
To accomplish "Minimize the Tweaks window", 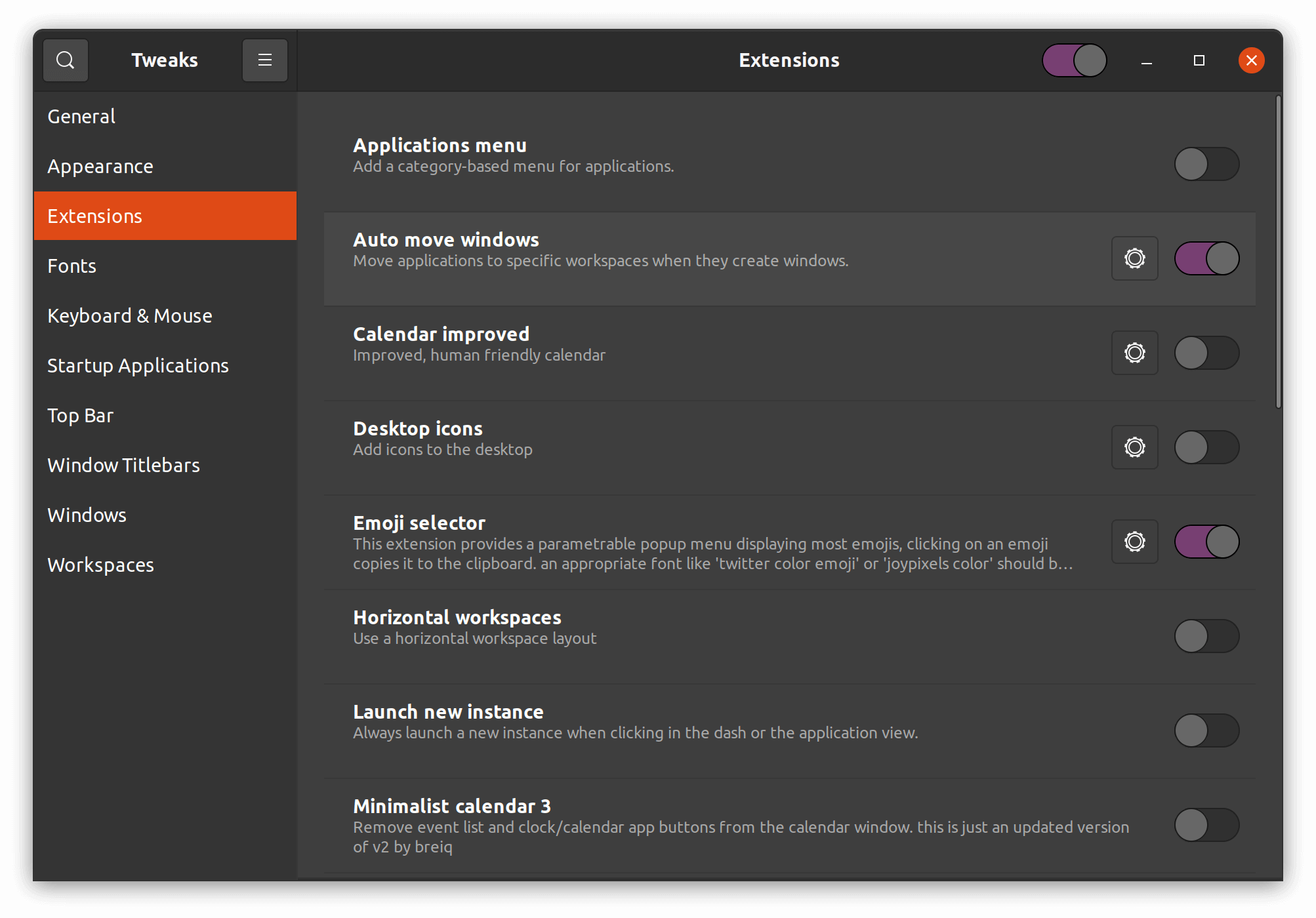I will [x=1147, y=60].
